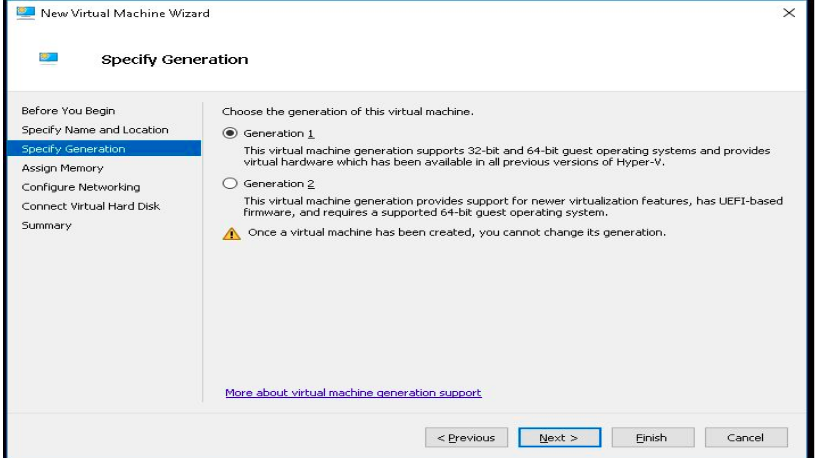The width and height of the screenshot is (819, 458).
Task: Cancel the virtual machine wizard
Action: coord(745,437)
